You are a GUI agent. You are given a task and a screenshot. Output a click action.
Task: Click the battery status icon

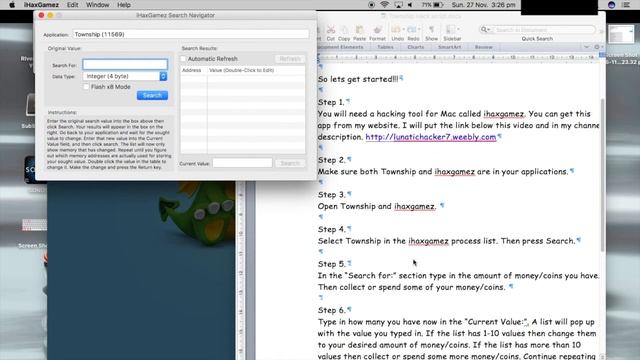(x=438, y=5)
